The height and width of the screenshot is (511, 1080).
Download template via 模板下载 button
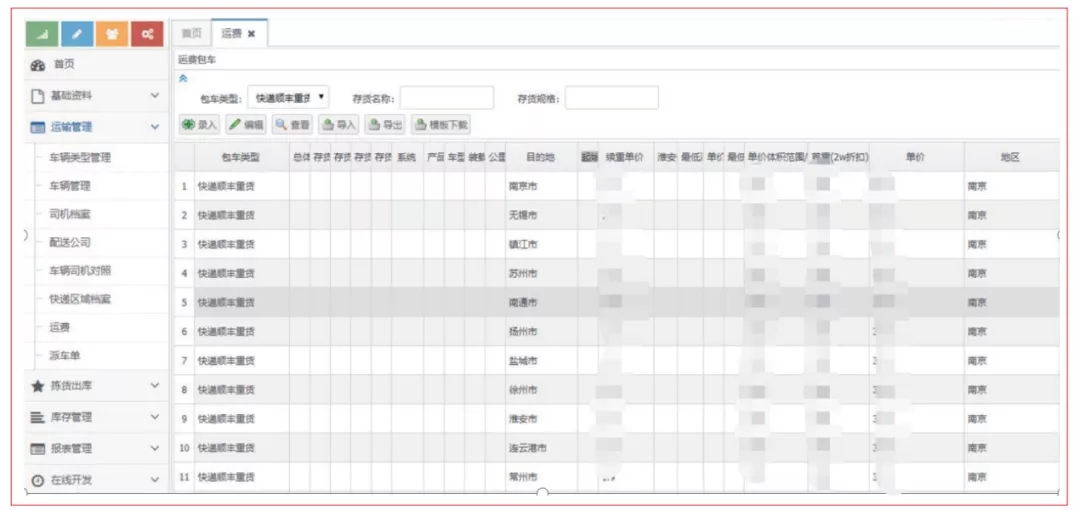(441, 125)
